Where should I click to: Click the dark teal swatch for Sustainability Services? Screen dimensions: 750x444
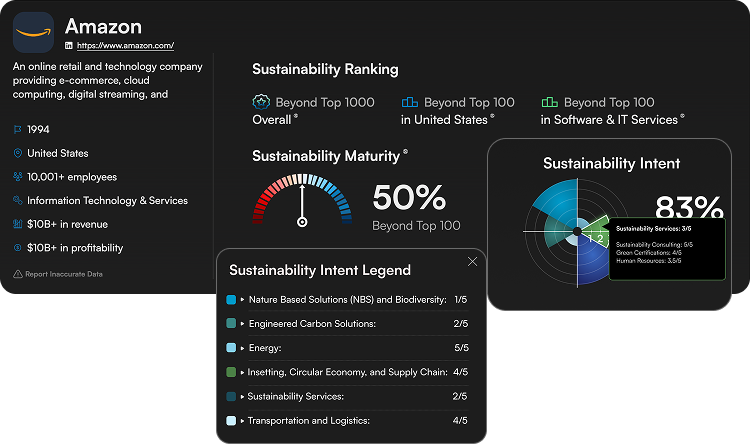(x=231, y=396)
